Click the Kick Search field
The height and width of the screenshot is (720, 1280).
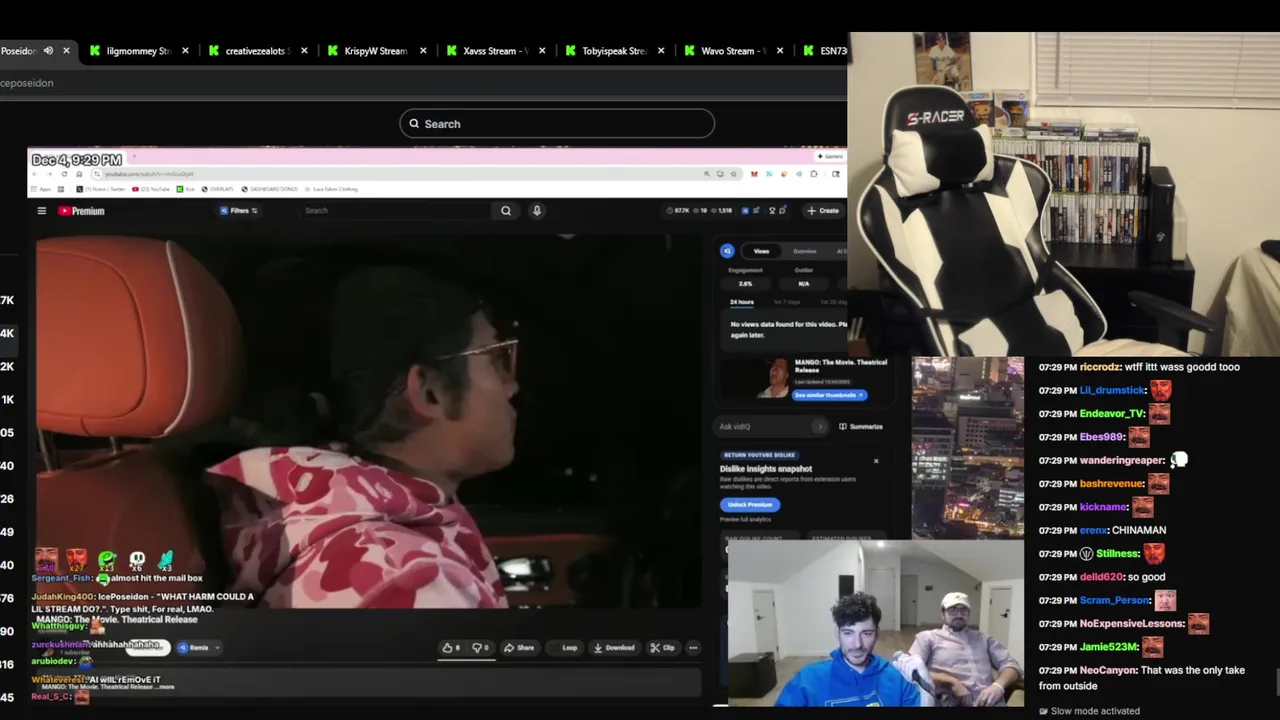pyautogui.click(x=557, y=124)
